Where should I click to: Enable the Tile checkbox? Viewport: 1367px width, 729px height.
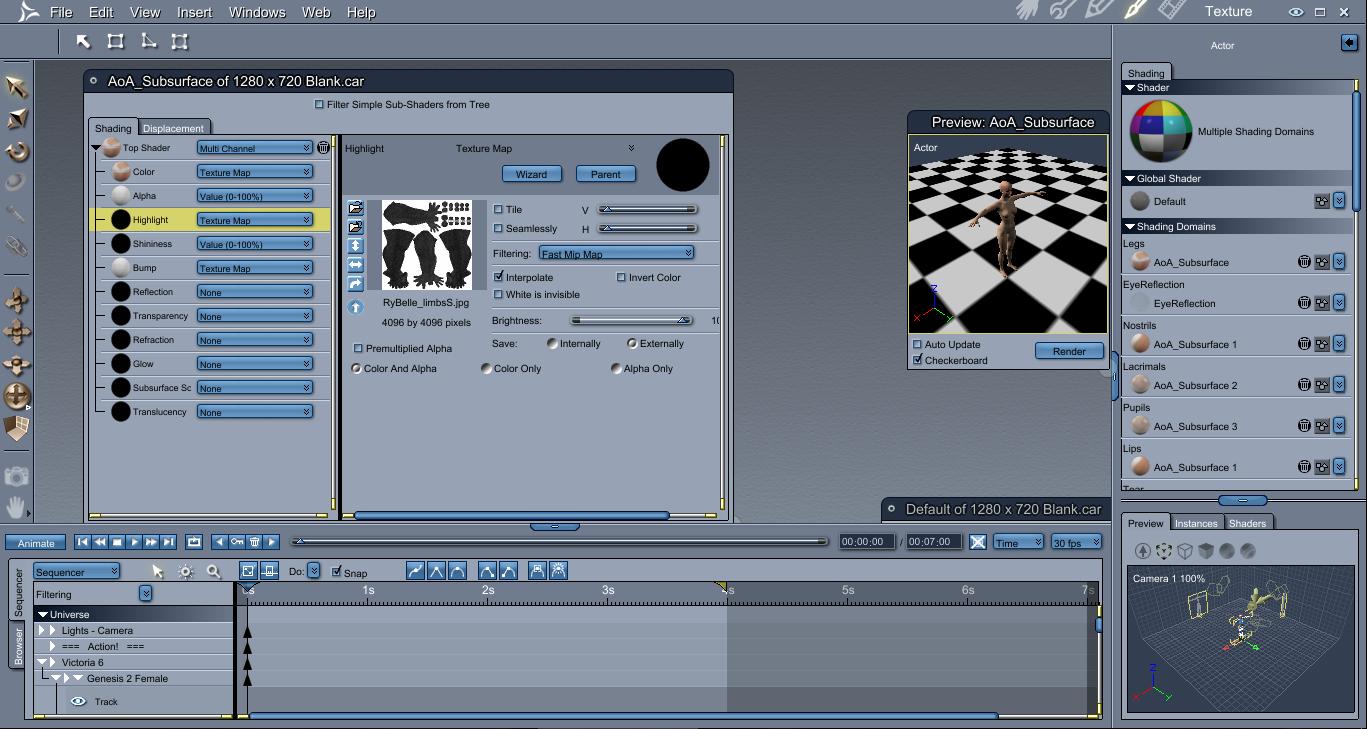coord(499,210)
